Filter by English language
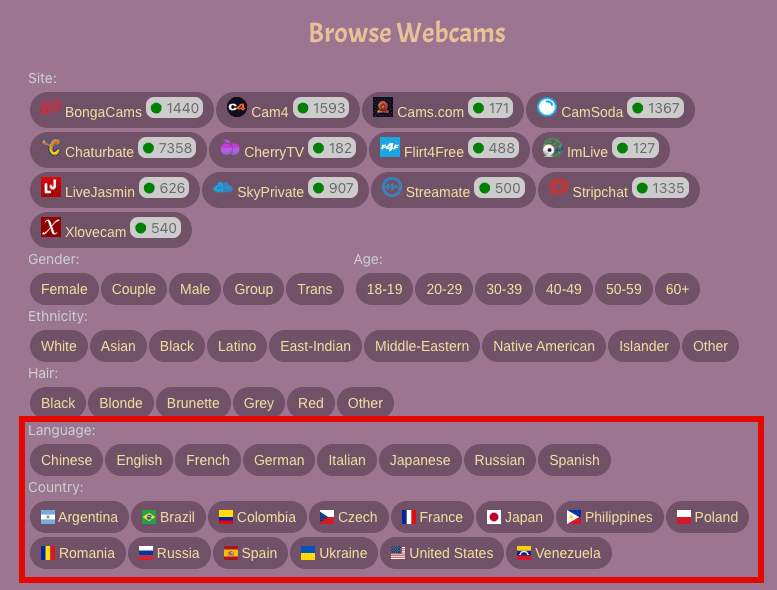The height and width of the screenshot is (590, 777). (139, 460)
